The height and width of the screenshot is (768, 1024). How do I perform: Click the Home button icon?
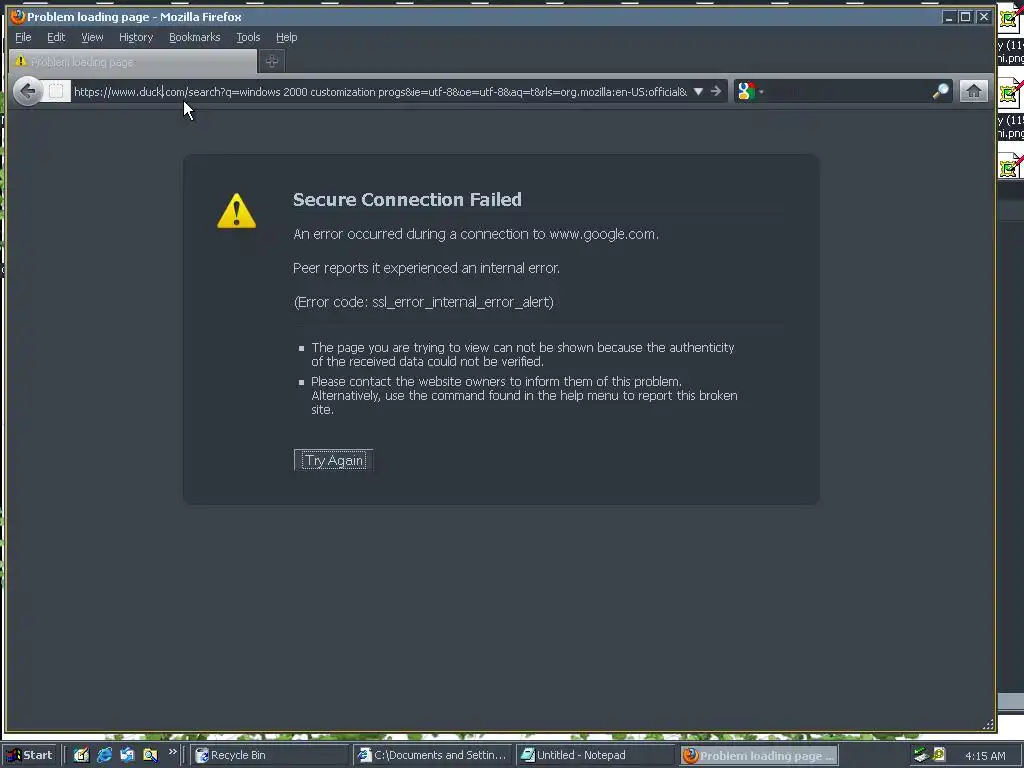tap(973, 91)
